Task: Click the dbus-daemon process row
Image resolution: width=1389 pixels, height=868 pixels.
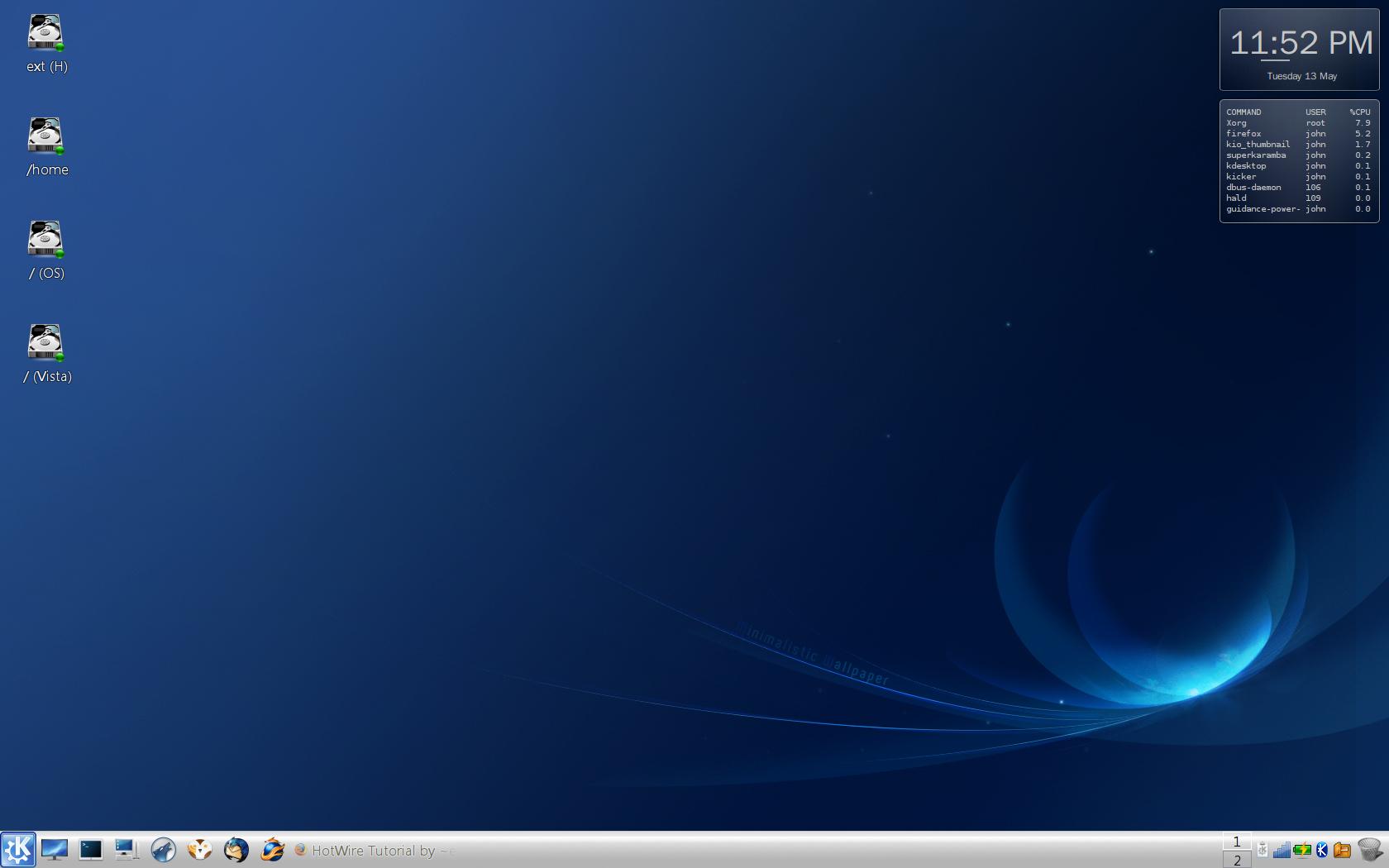Action: click(1298, 188)
